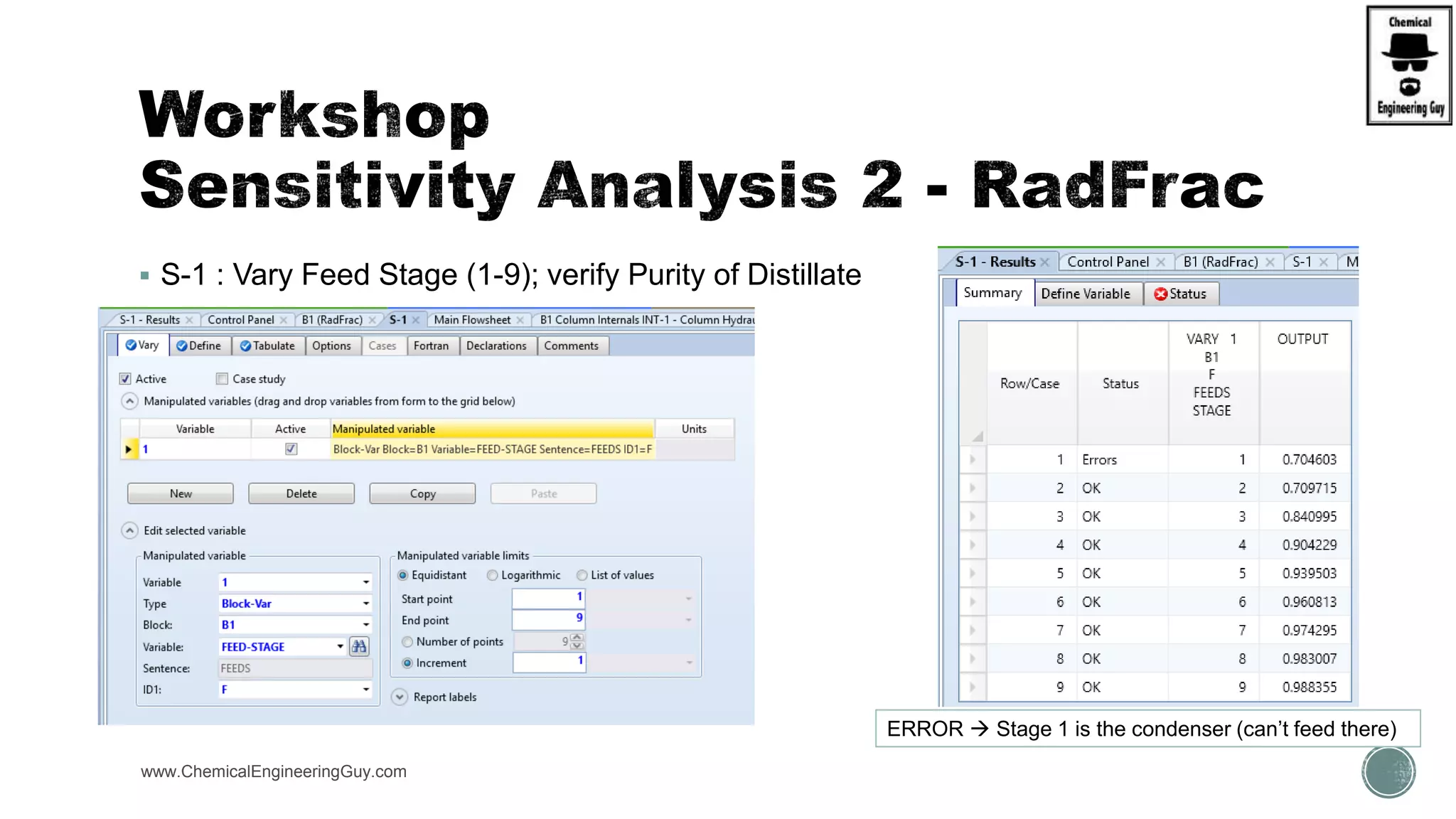Click the Vary tab checkmark icon
Viewport: 1456px width, 819px height.
click(x=131, y=346)
